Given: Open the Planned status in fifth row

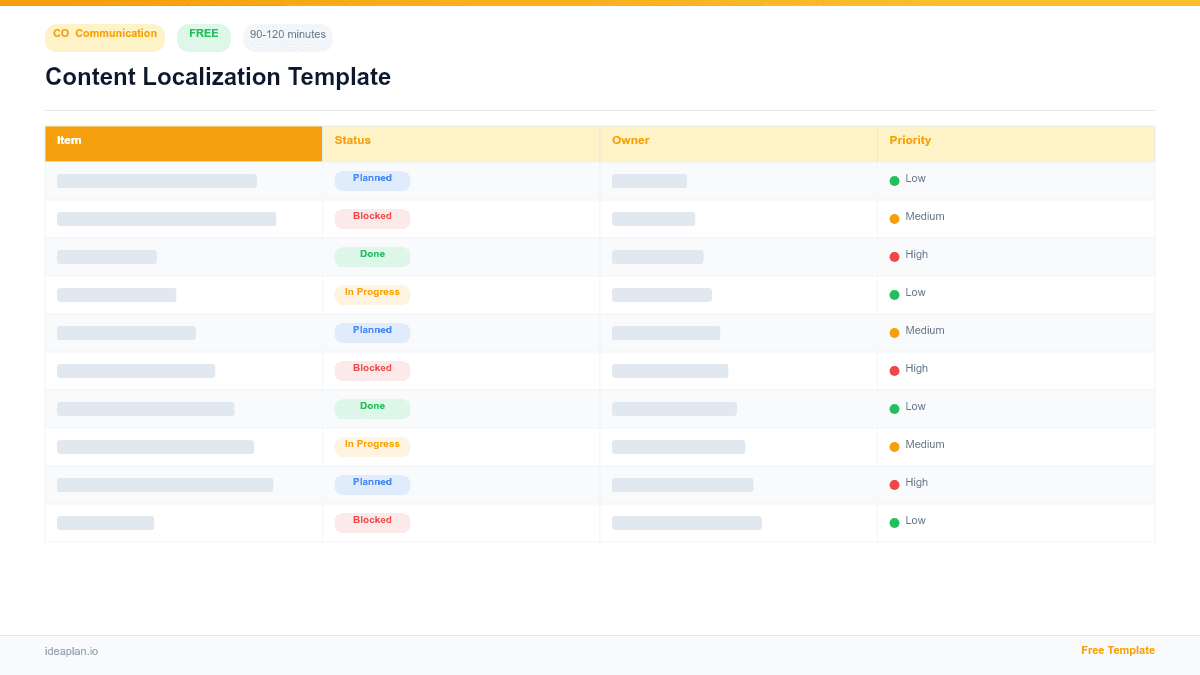Looking at the screenshot, I should tap(372, 331).
